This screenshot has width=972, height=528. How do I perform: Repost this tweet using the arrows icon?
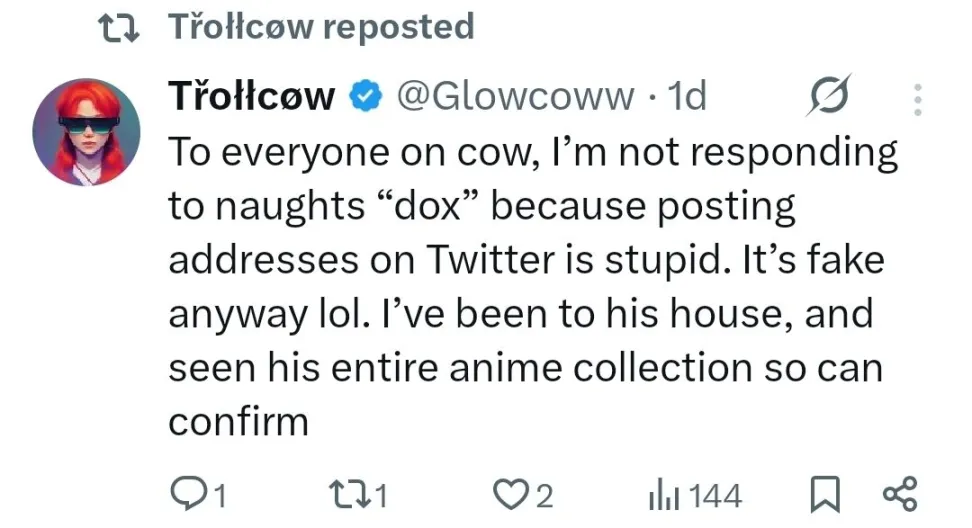(347, 494)
